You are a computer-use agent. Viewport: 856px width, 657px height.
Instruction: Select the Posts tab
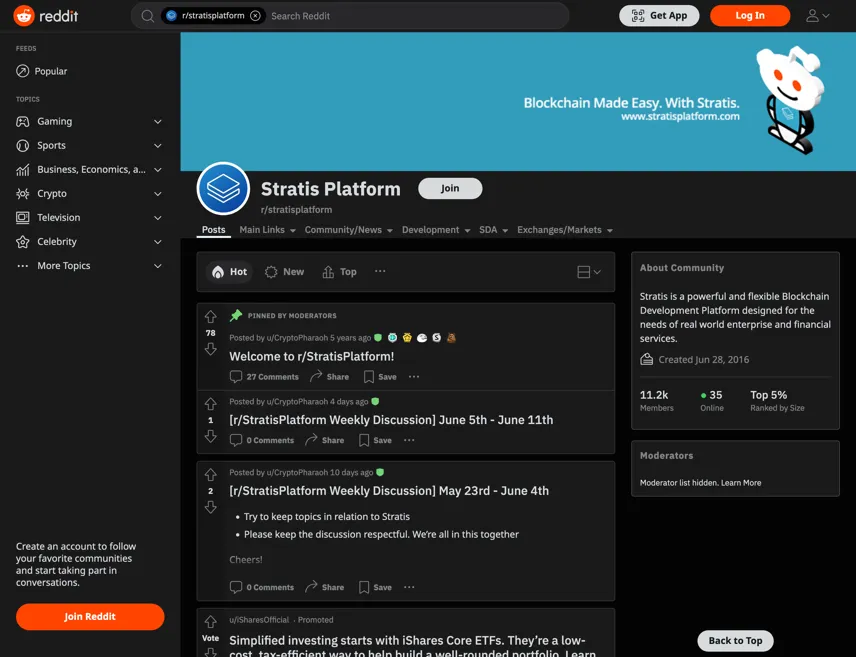[213, 230]
